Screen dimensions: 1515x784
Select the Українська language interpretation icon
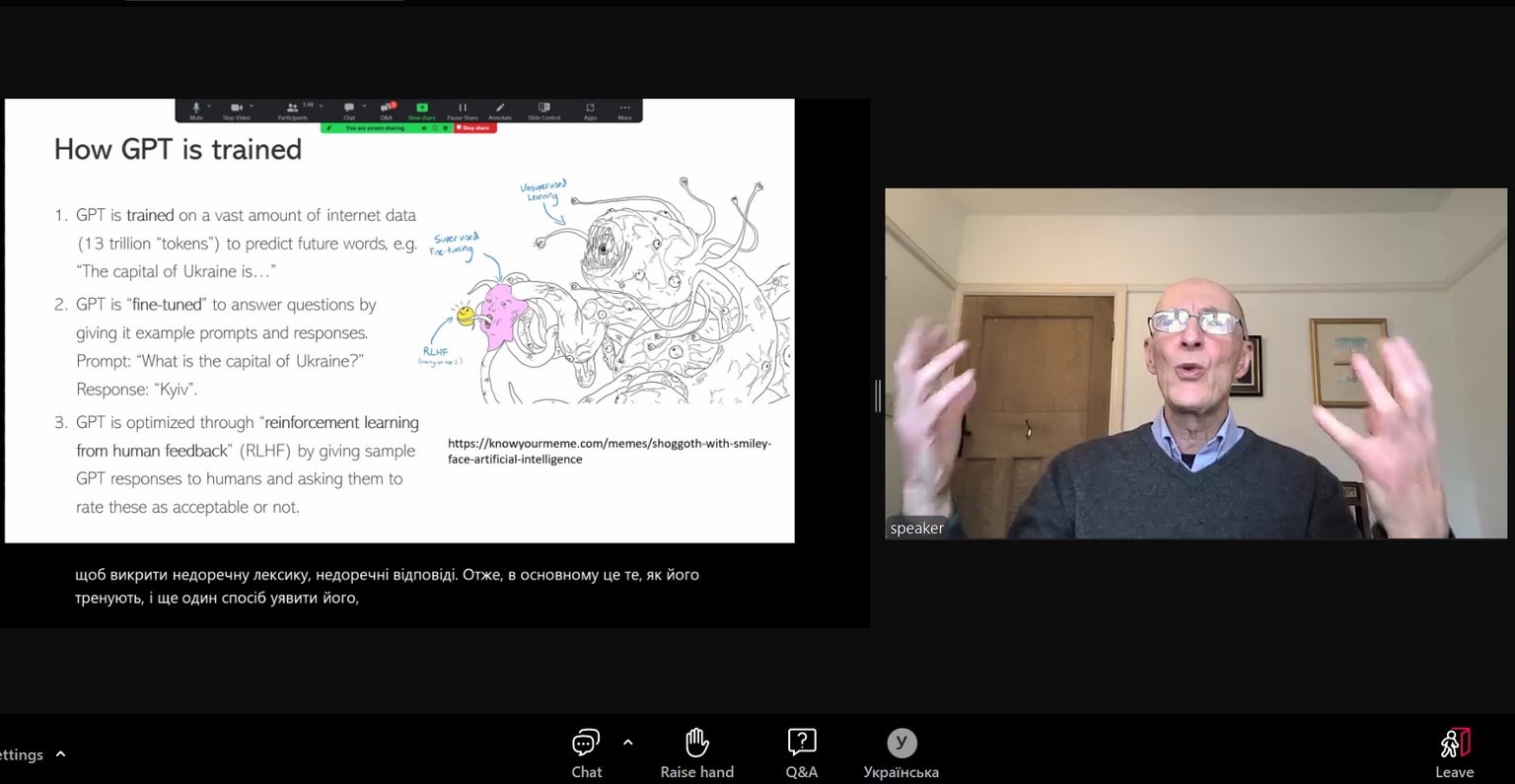point(901,753)
